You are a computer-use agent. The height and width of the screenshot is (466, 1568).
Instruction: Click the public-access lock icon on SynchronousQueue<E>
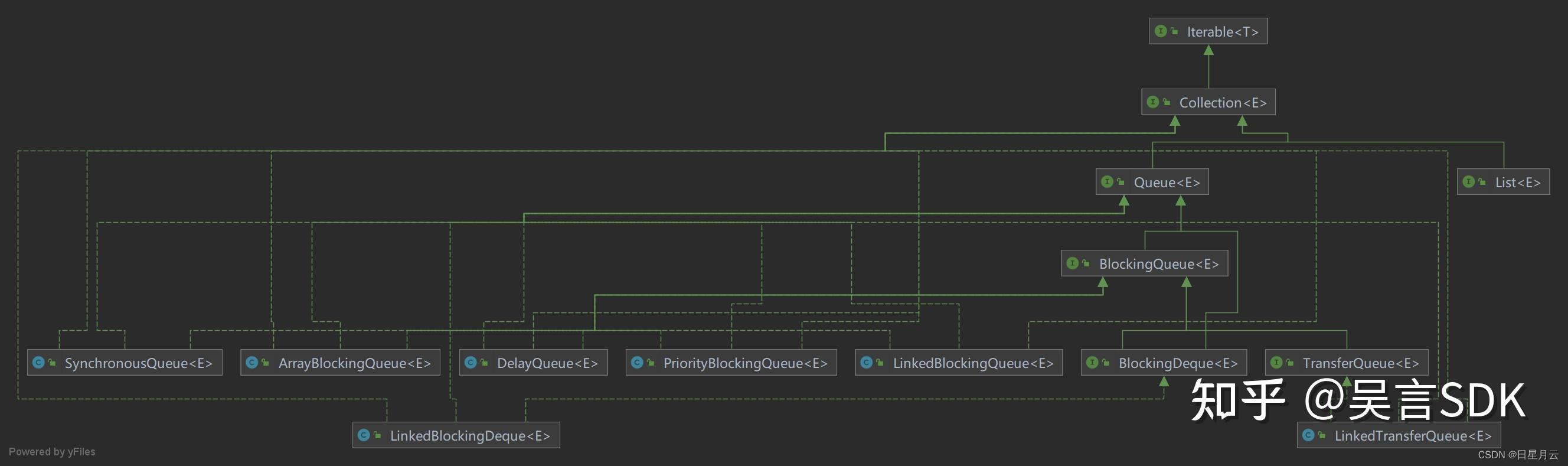coord(52,363)
